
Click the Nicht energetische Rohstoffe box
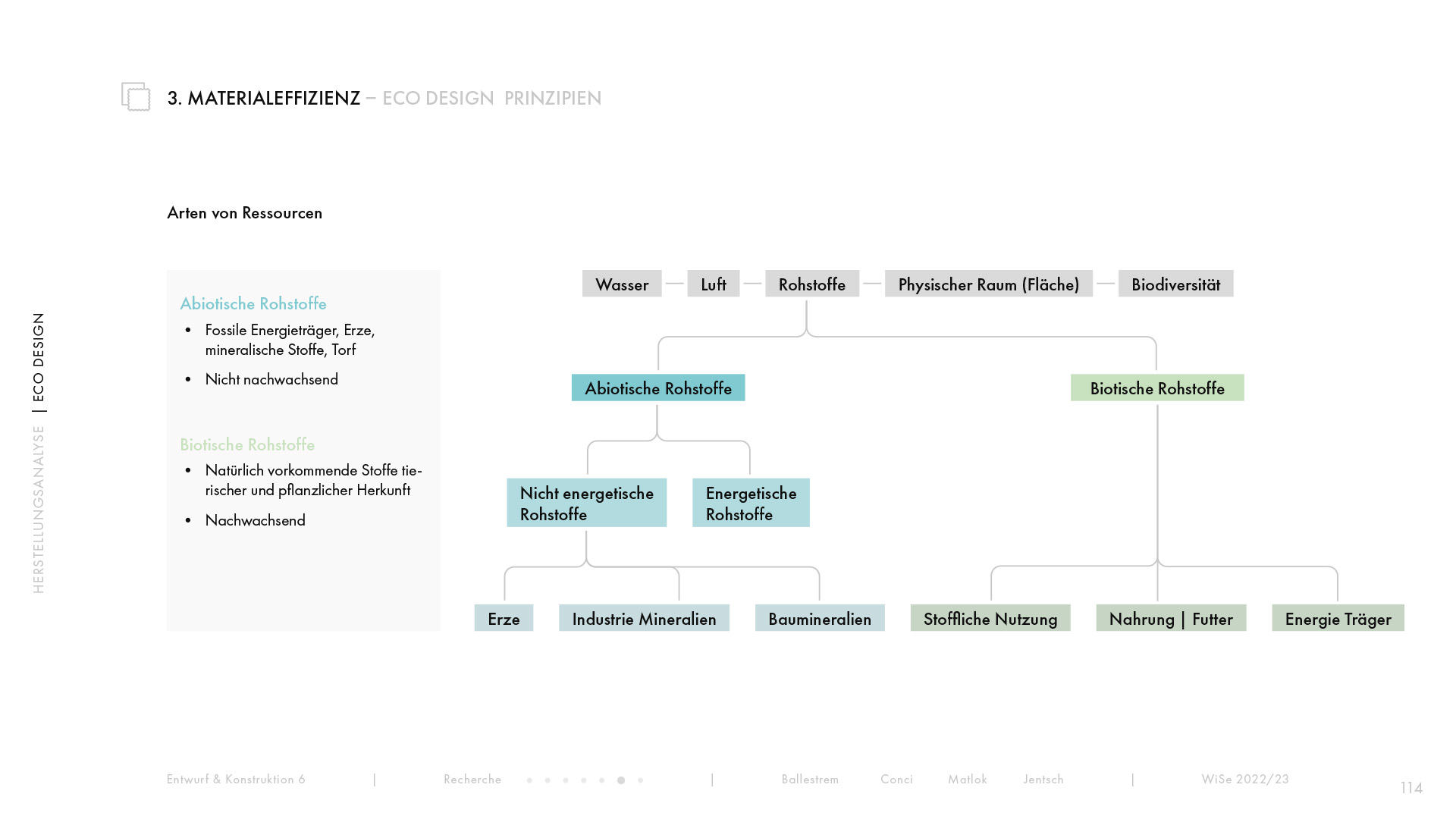coord(587,503)
